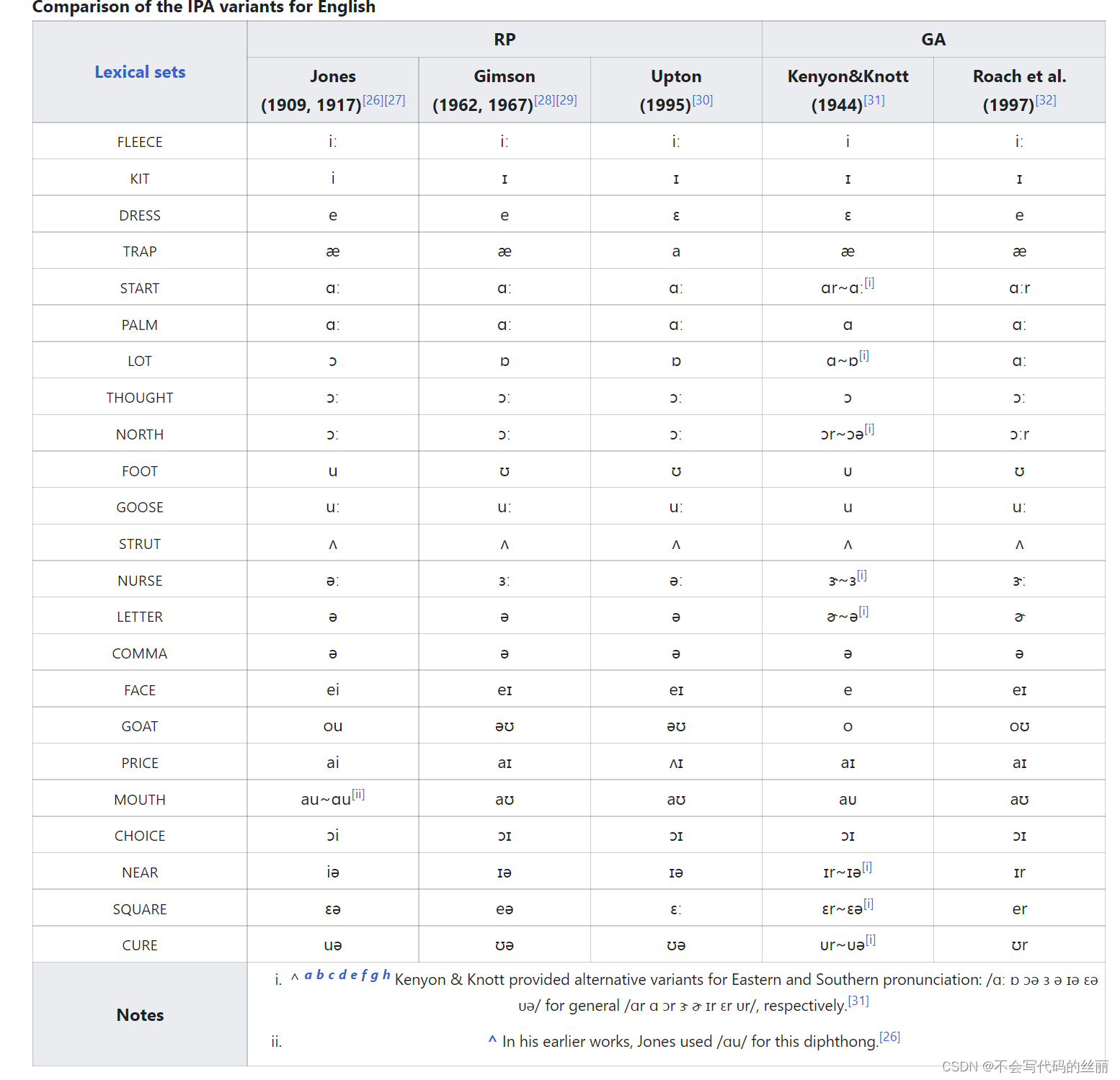Select the 'GOOSE' row label
The width and height of the screenshot is (1120, 1080).
[140, 507]
